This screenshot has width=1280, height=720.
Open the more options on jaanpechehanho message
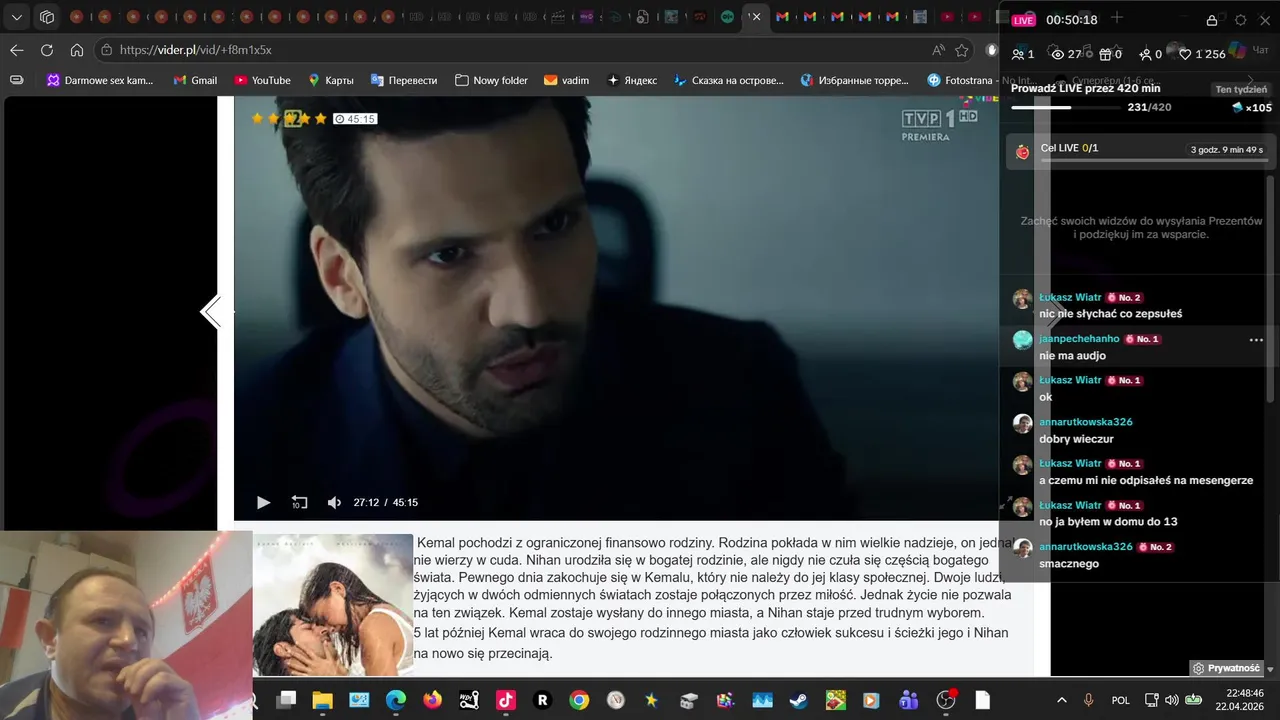coord(1256,340)
